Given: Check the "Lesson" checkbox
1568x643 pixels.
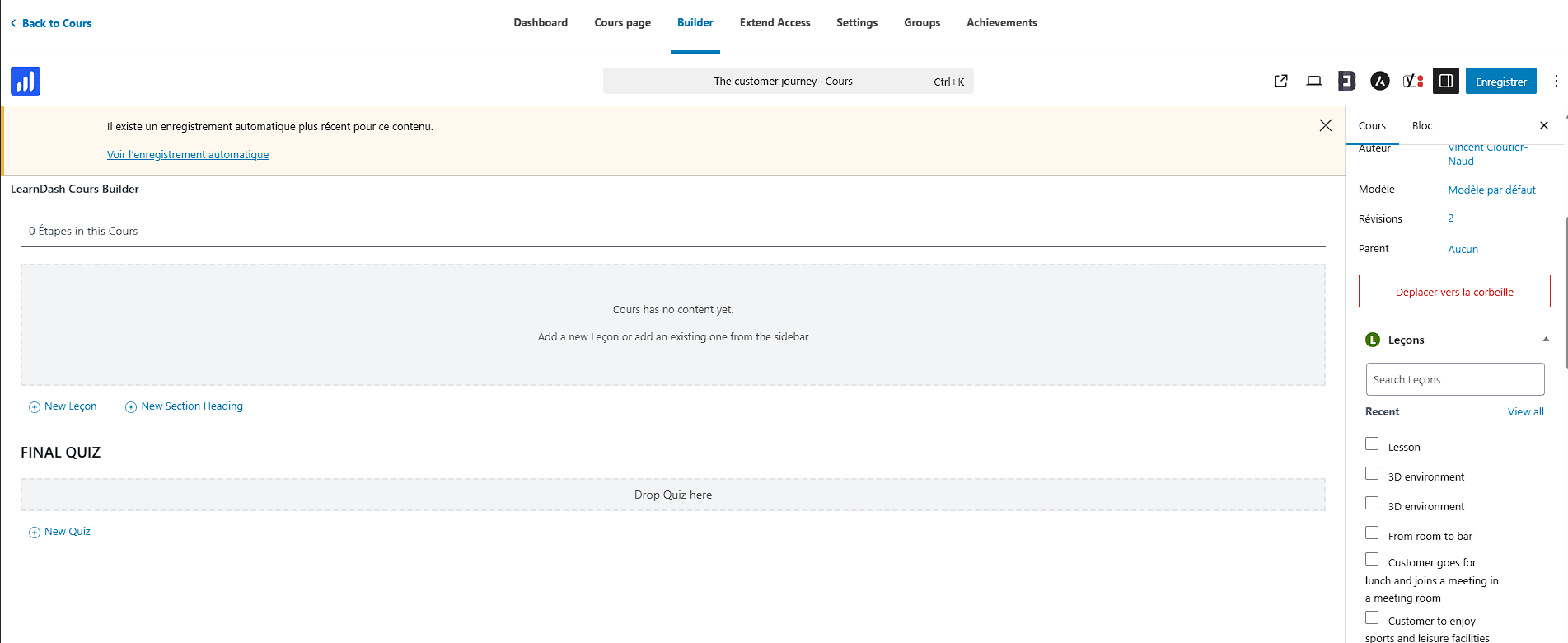Looking at the screenshot, I should pos(1372,444).
